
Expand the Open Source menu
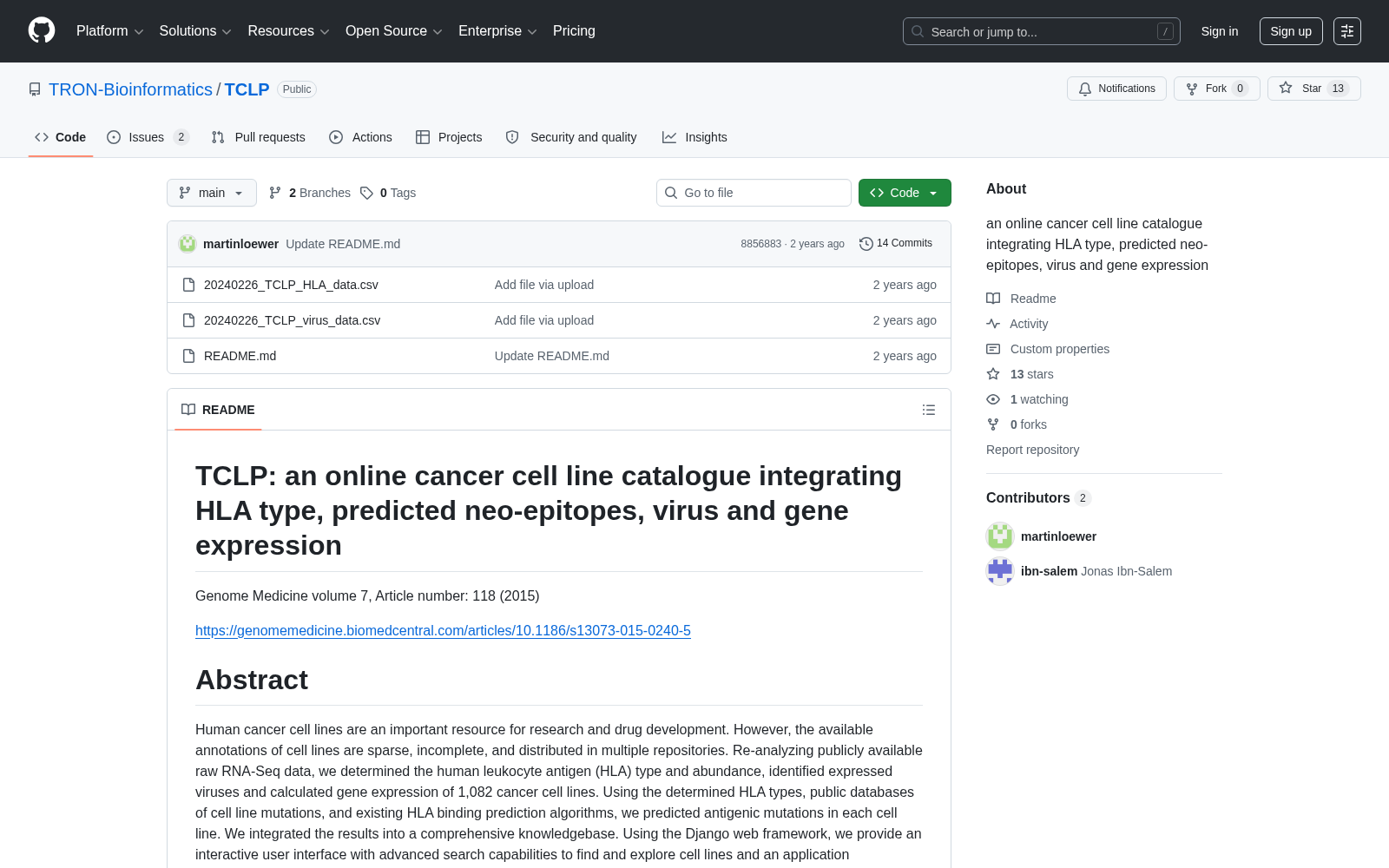tap(394, 31)
